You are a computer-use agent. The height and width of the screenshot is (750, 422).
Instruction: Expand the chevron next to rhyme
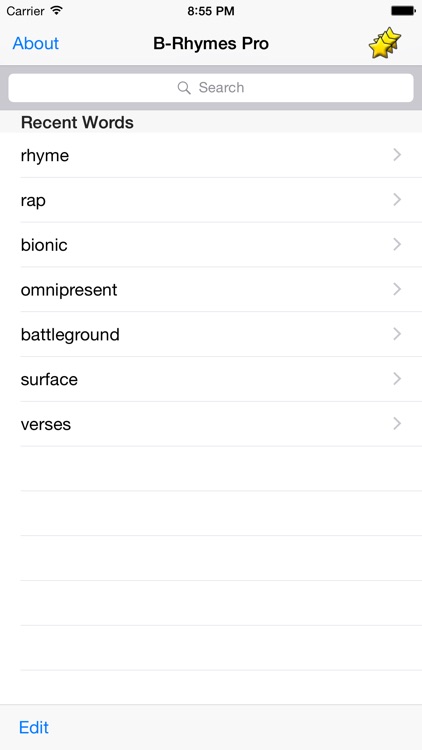[397, 154]
